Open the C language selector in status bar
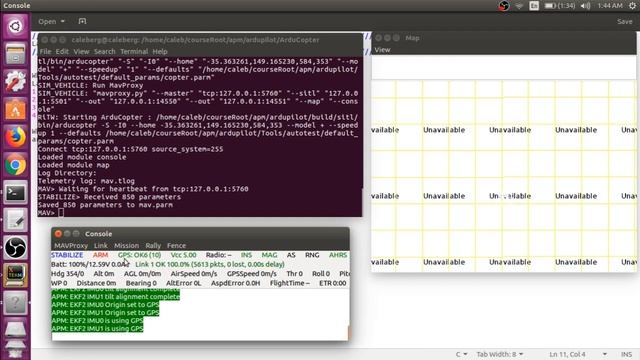Image resolution: width=640 pixels, height=360 pixels. click(x=461, y=354)
